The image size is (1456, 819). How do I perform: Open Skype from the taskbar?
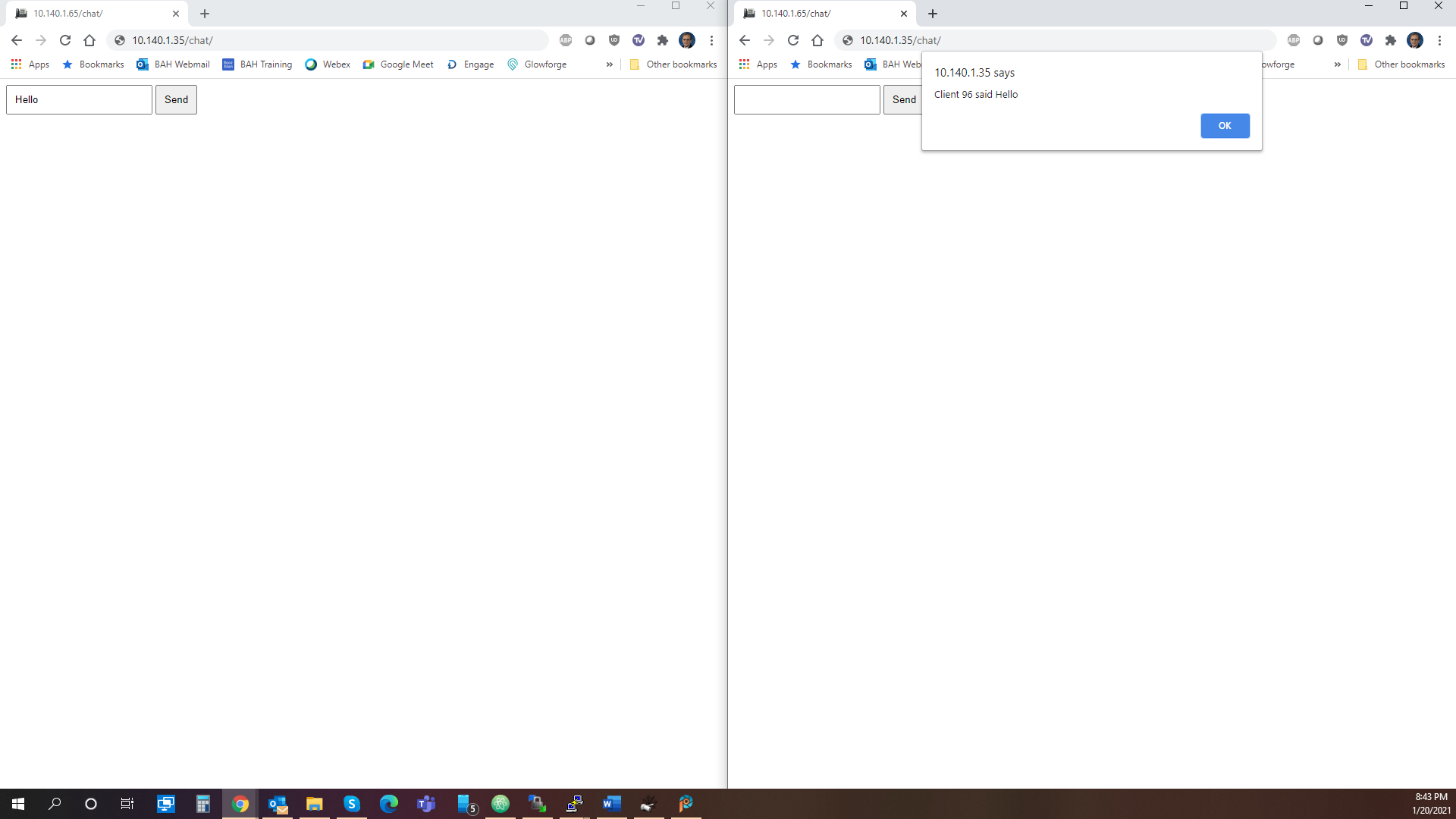click(x=352, y=804)
